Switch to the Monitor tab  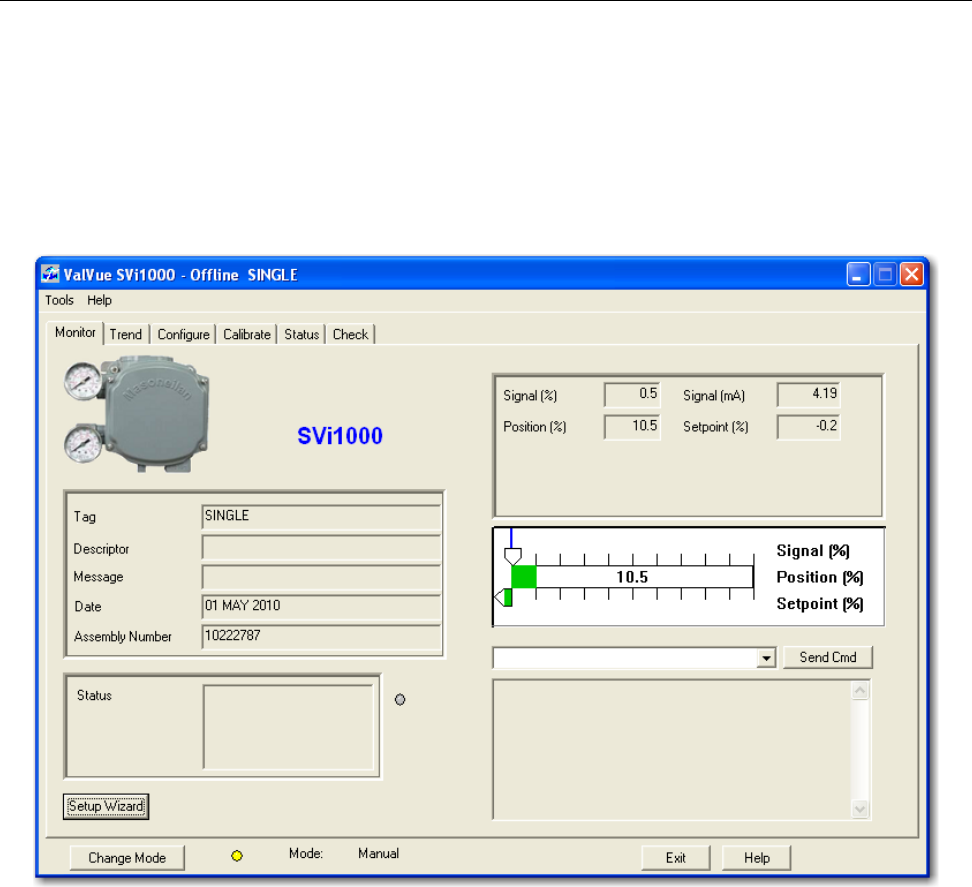point(75,332)
